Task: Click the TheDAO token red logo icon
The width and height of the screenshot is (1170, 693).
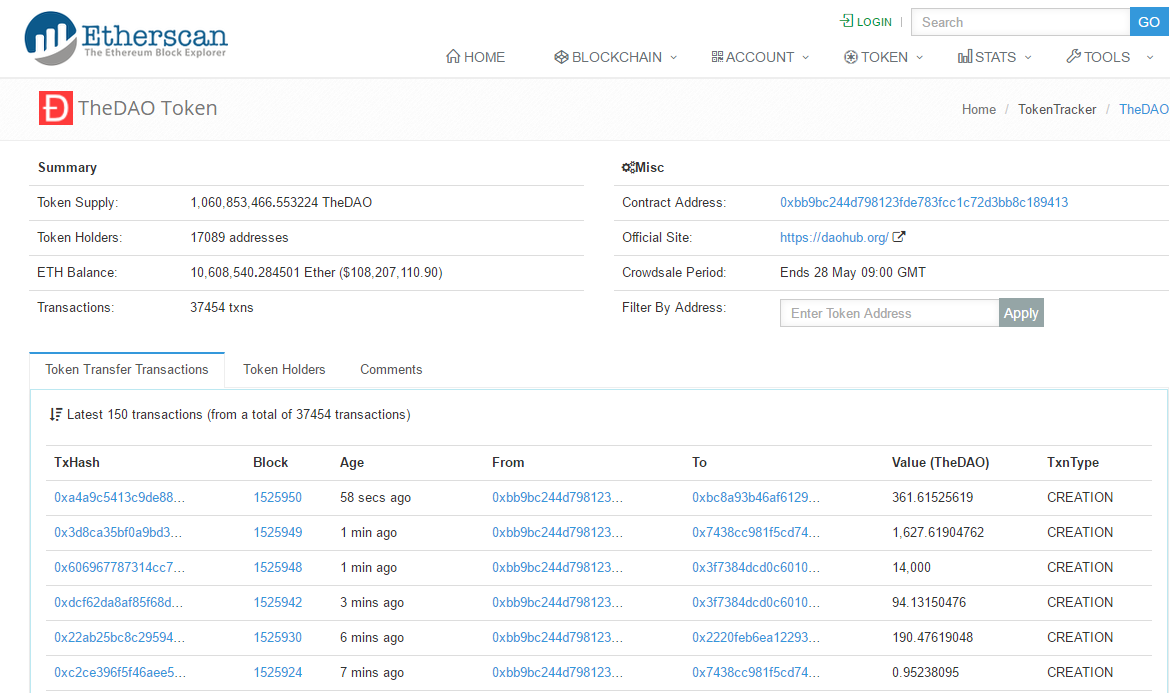Action: [x=56, y=108]
